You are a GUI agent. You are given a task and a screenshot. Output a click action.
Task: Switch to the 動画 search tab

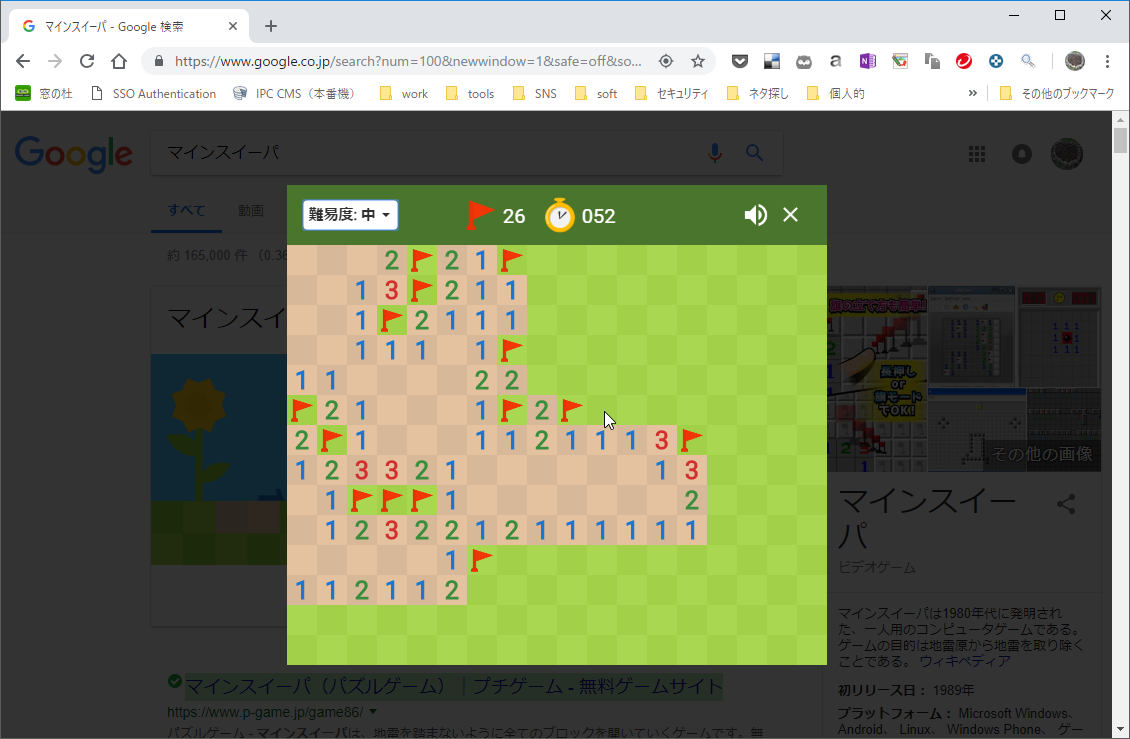point(250,211)
